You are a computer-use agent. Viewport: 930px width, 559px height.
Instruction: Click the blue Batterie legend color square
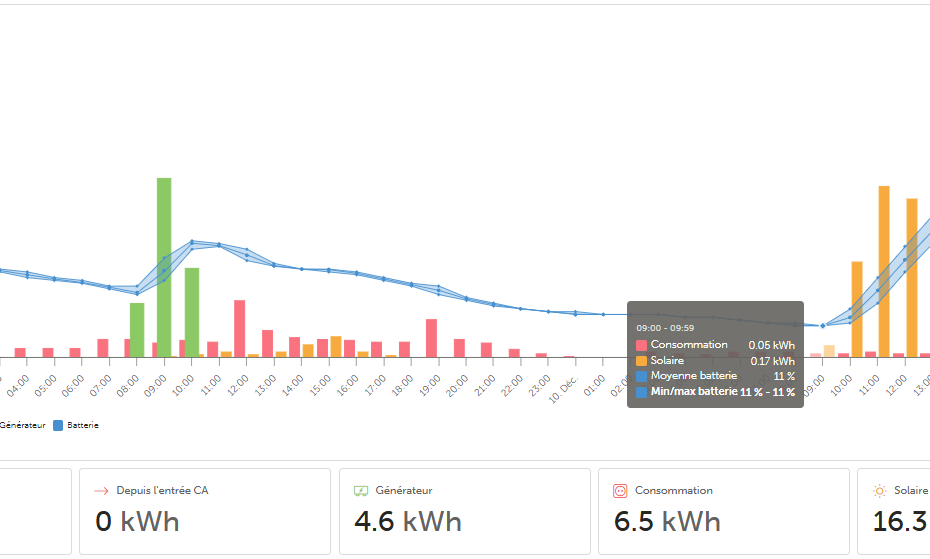(x=57, y=425)
